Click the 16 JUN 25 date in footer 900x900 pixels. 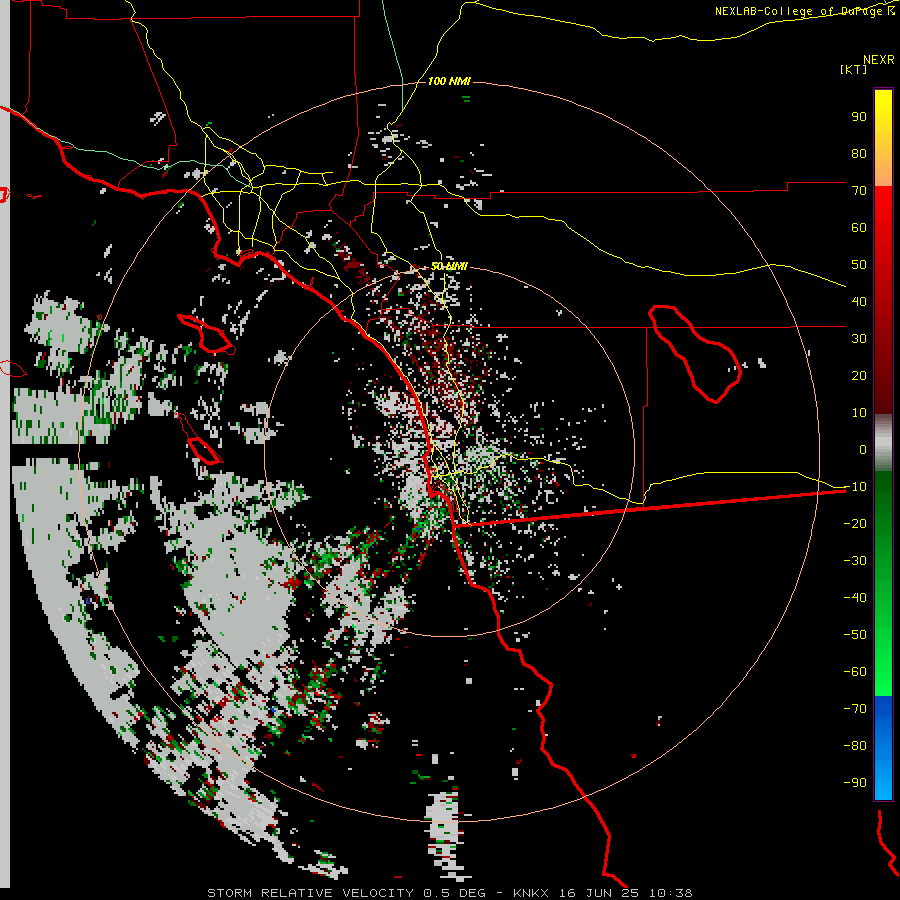pyautogui.click(x=599, y=893)
